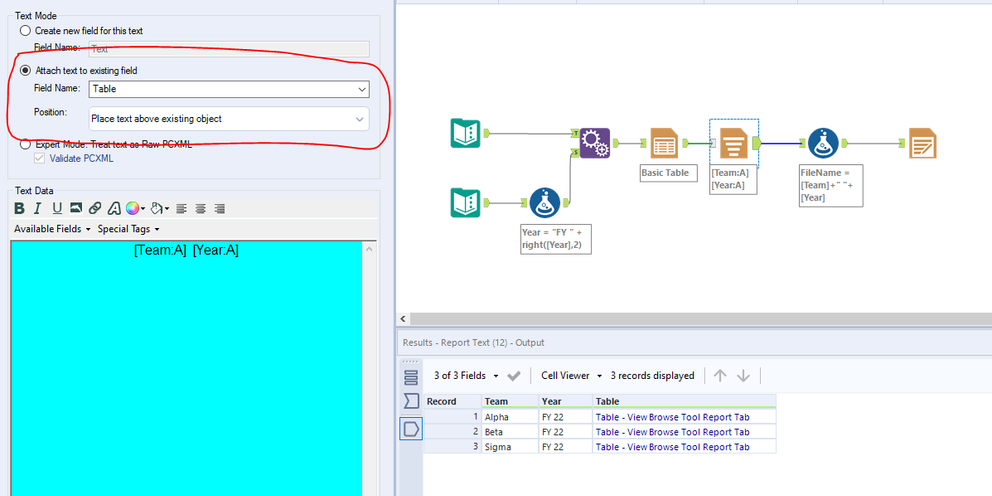Screen dimensions: 992x496
Task: Open the text color picker
Action: [x=135, y=208]
